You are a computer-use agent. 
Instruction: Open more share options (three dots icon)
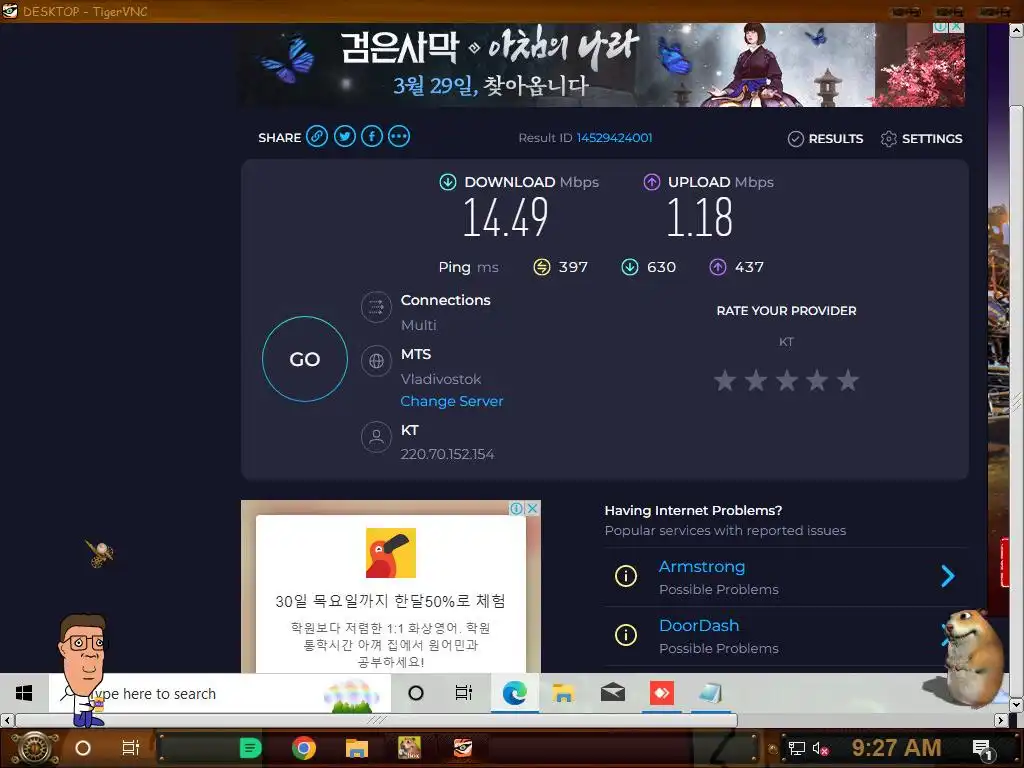pos(399,136)
